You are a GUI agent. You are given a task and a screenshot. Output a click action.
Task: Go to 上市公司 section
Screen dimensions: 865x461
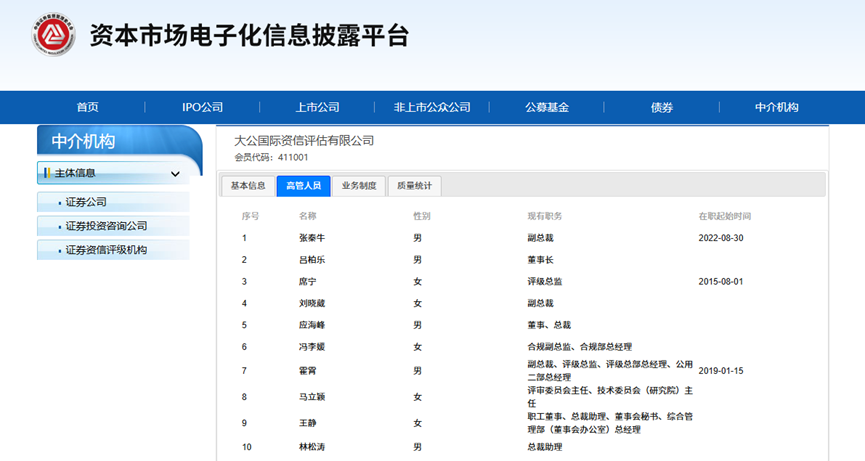point(317,108)
